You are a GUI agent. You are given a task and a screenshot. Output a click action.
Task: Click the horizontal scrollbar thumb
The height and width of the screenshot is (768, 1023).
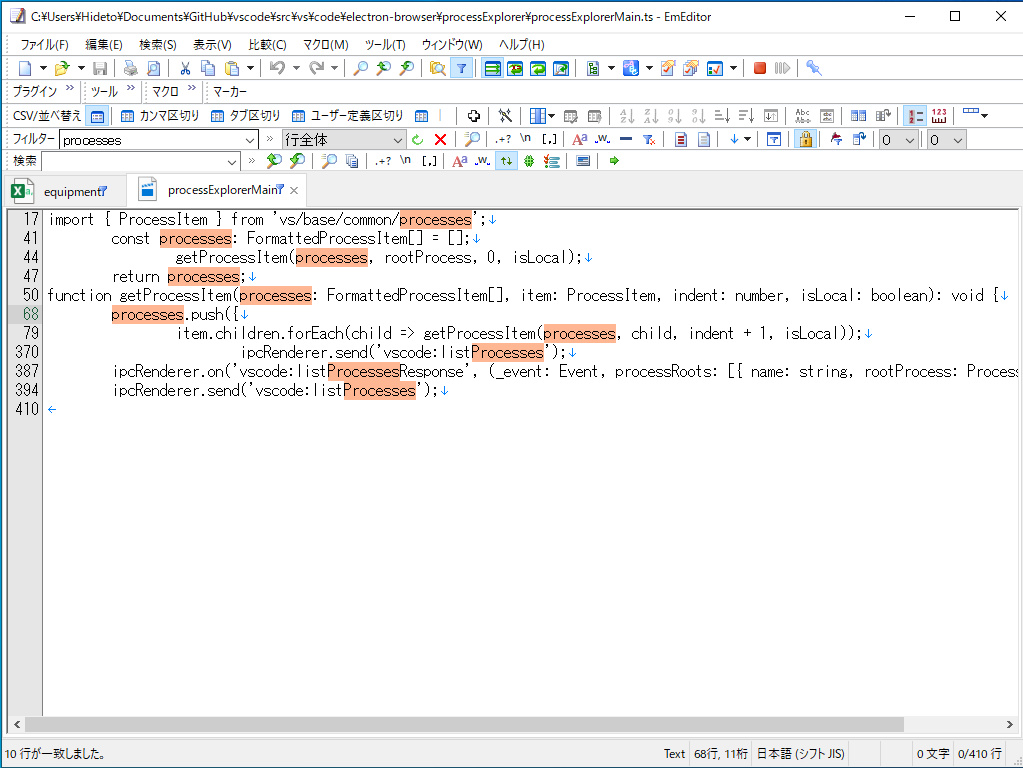[x=464, y=724]
